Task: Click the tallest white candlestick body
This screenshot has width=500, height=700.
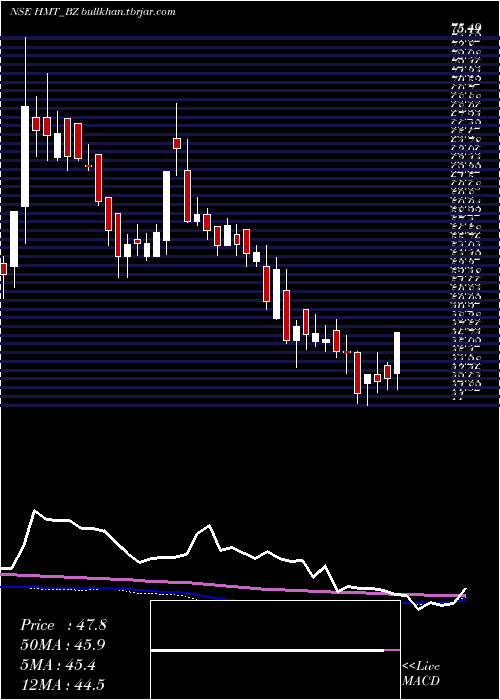Action: [25, 156]
